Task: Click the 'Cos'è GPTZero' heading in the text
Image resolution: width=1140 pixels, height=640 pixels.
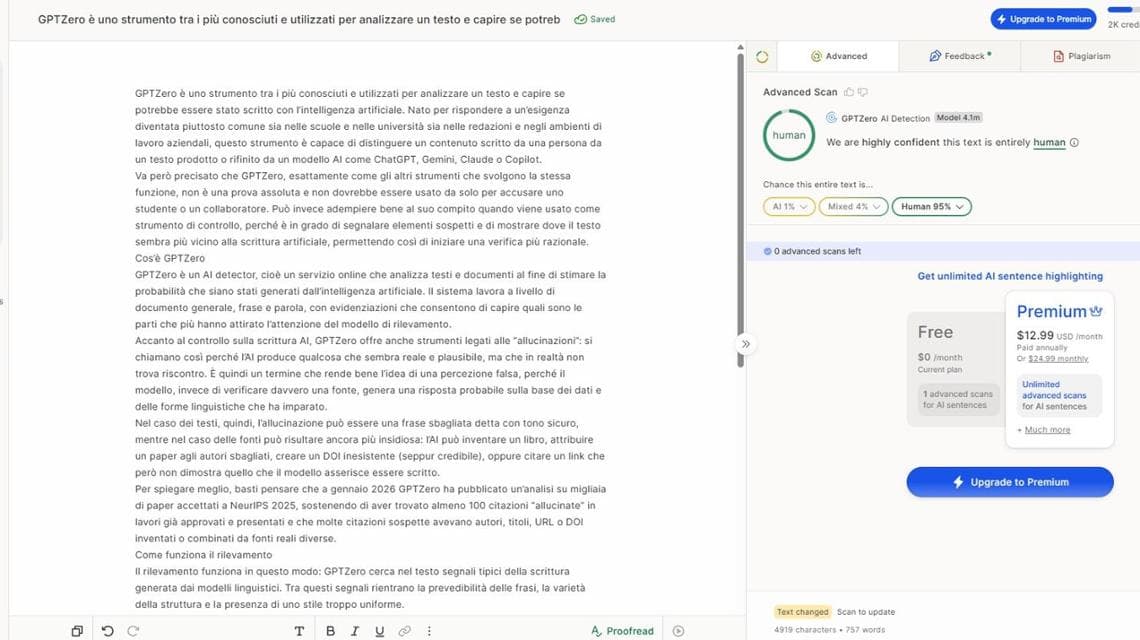Action: point(169,258)
